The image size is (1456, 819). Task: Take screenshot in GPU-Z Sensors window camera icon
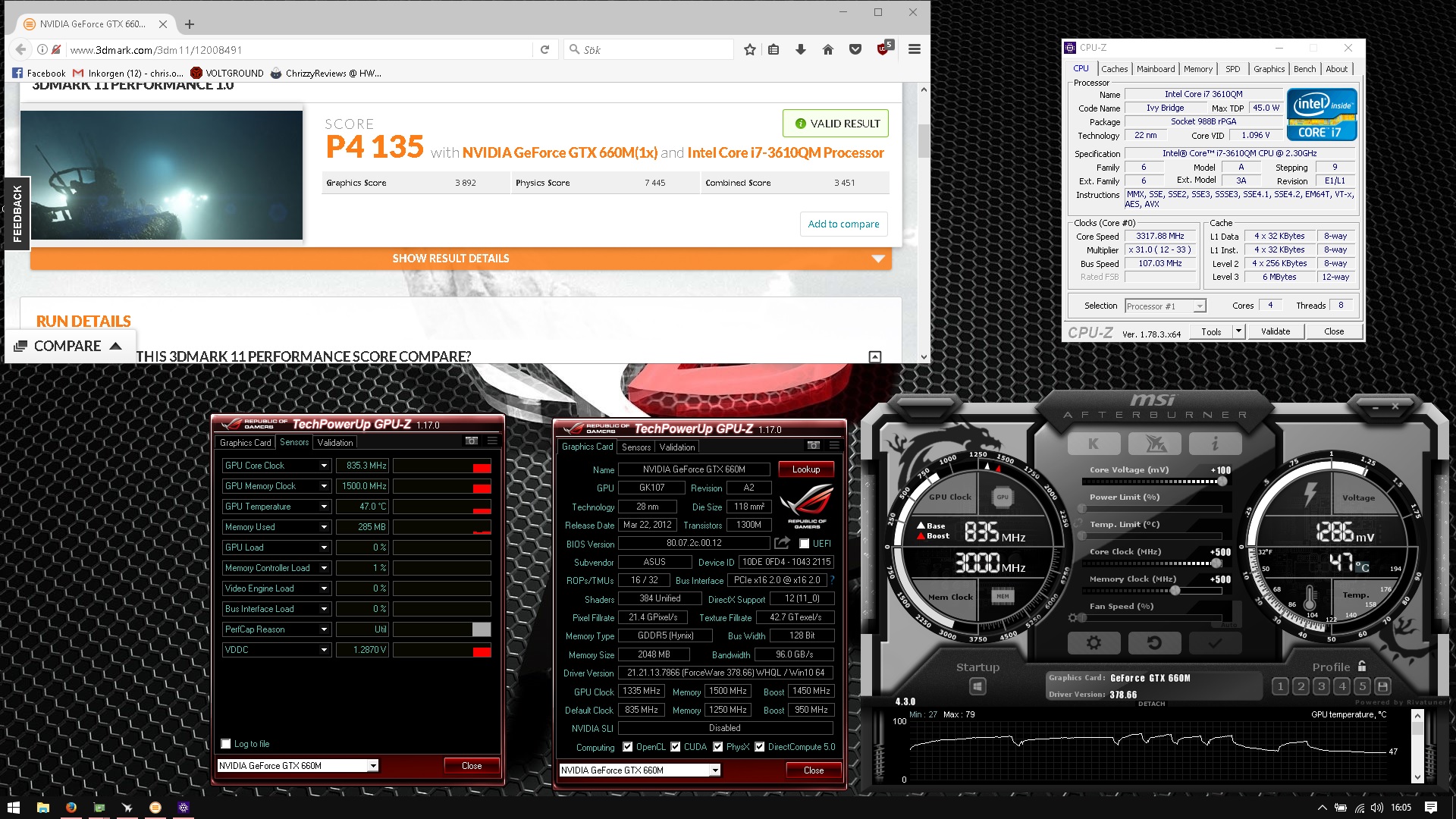coord(471,441)
